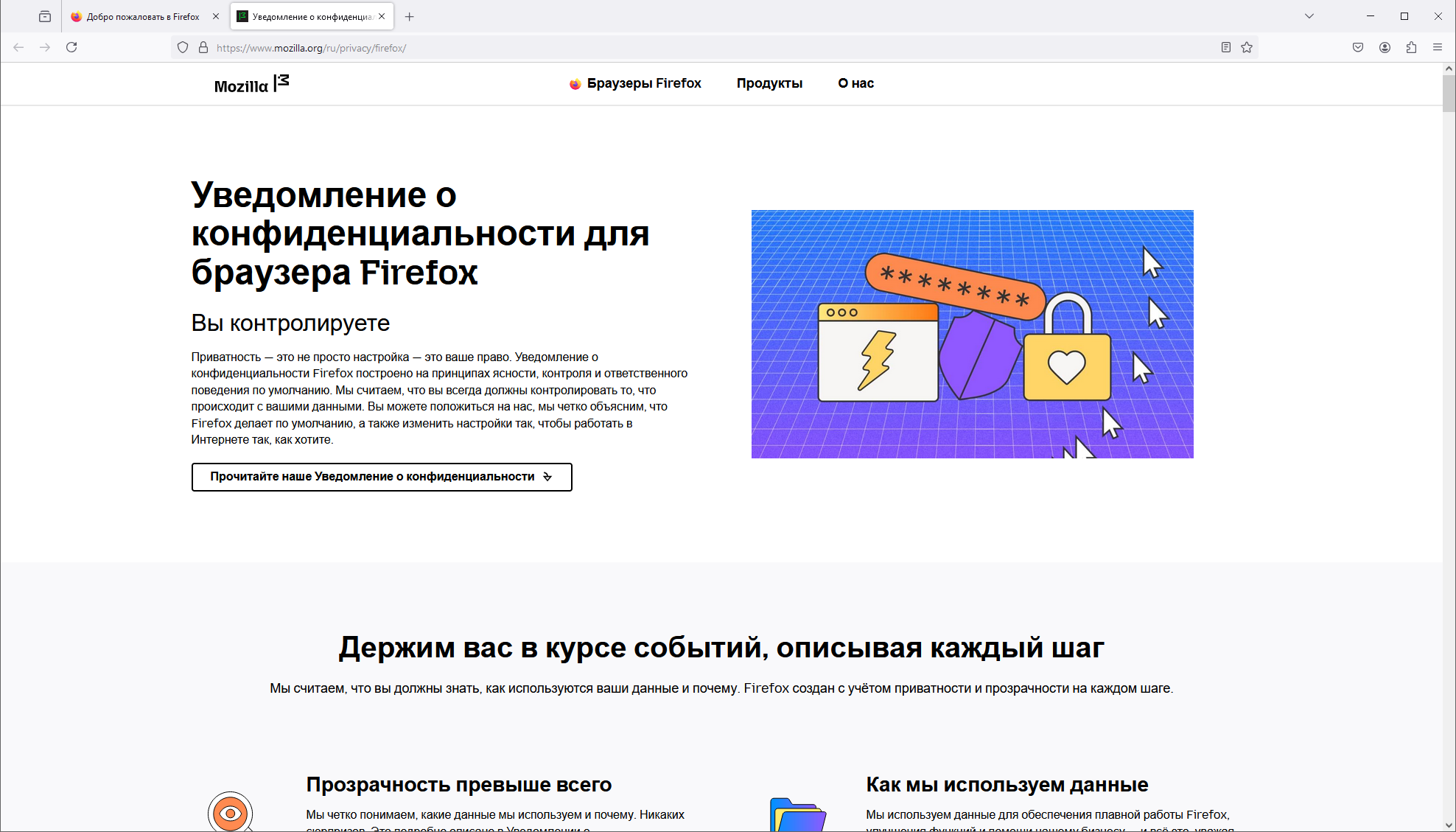1456x832 pixels.
Task: Click the Mozilla logo link
Action: click(251, 84)
